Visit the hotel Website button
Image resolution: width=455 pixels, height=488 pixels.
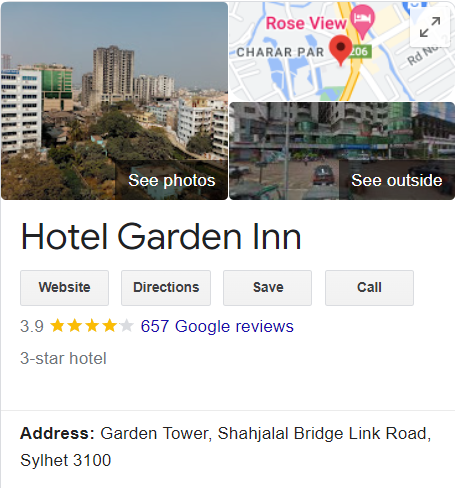click(x=64, y=288)
